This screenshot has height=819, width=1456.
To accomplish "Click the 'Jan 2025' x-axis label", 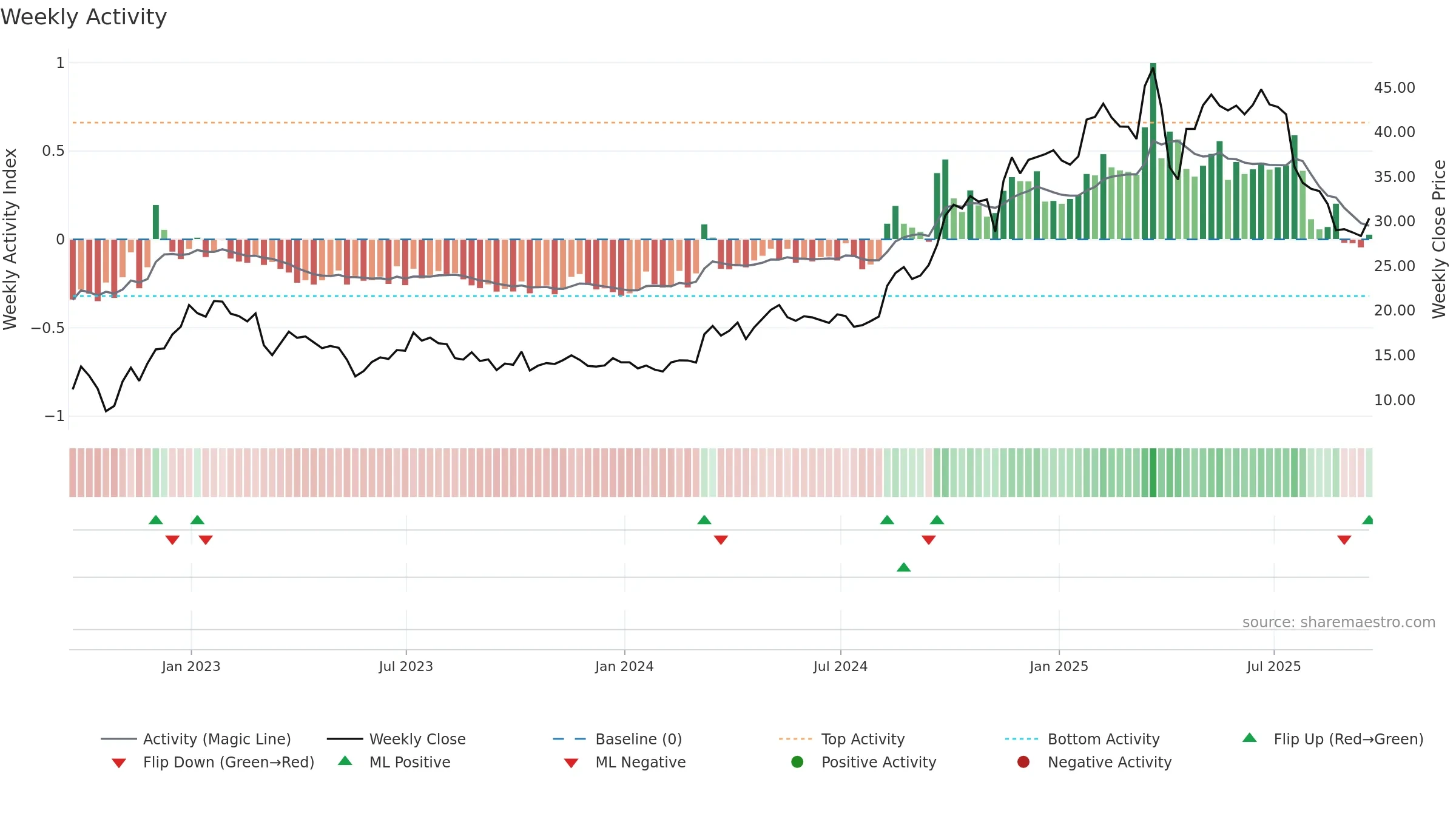I will tap(1059, 666).
